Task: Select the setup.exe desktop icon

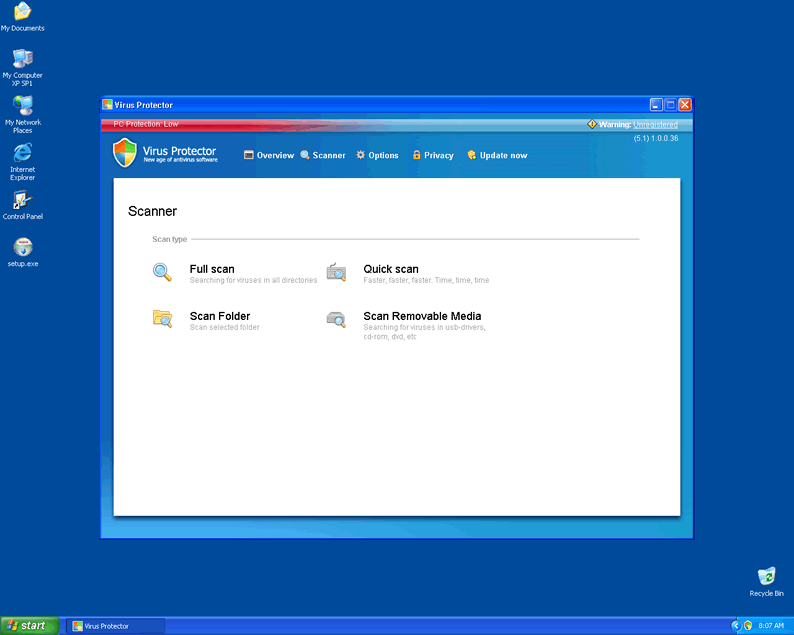Action: tap(22, 247)
